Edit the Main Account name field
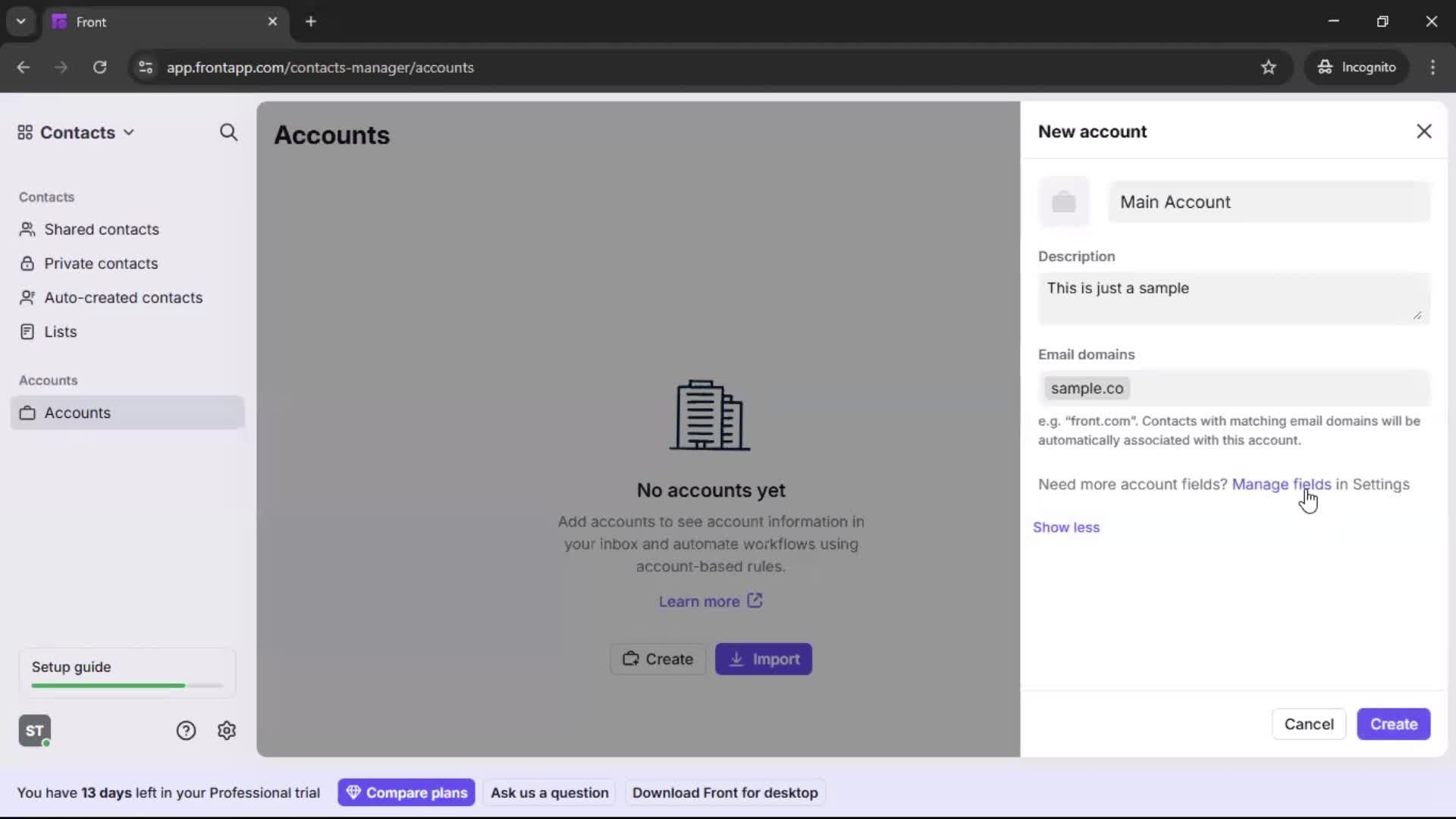The image size is (1456, 819). [x=1269, y=202]
